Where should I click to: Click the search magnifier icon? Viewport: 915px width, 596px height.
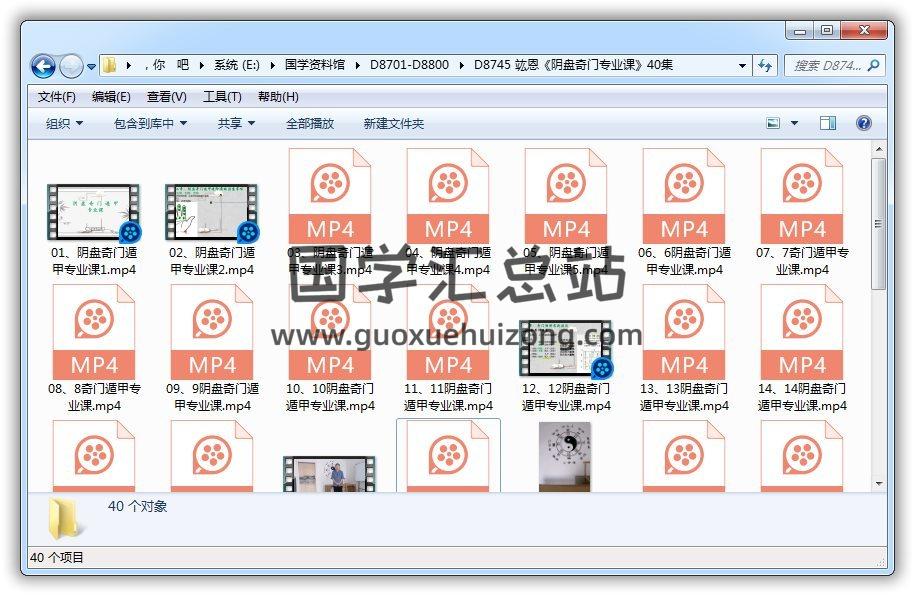[873, 65]
